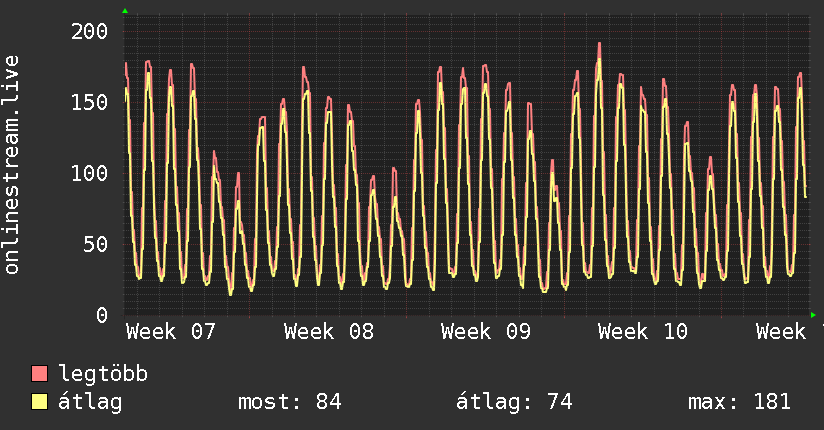Click the 'átlag: 74' statistic value
The height and width of the screenshot is (430, 824).
(x=514, y=402)
